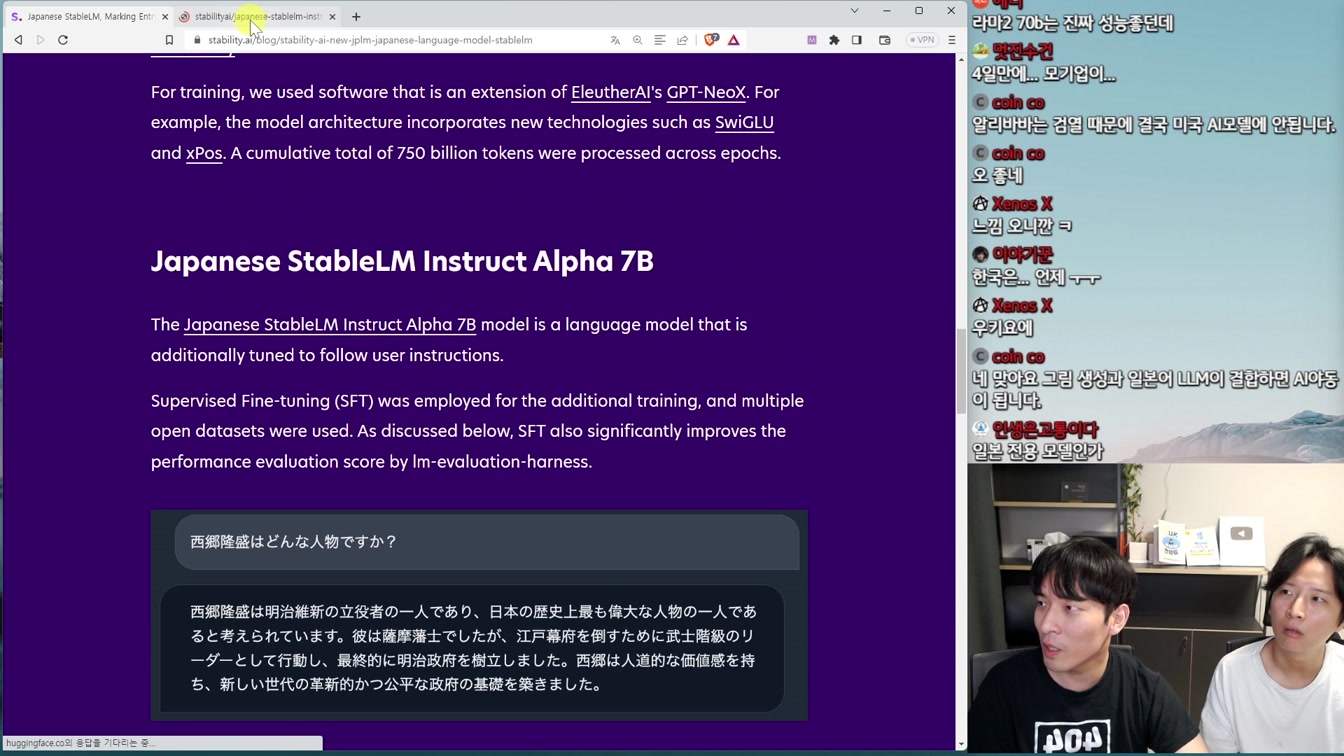This screenshot has width=1344, height=756.
Task: Click the forward navigation arrow
Action: pos(40,40)
